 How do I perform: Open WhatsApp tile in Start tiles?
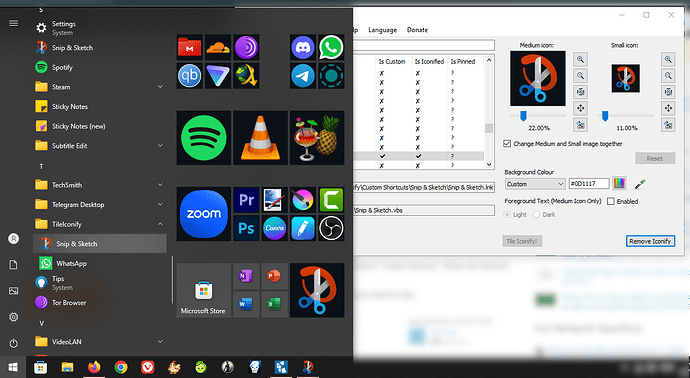coord(331,47)
